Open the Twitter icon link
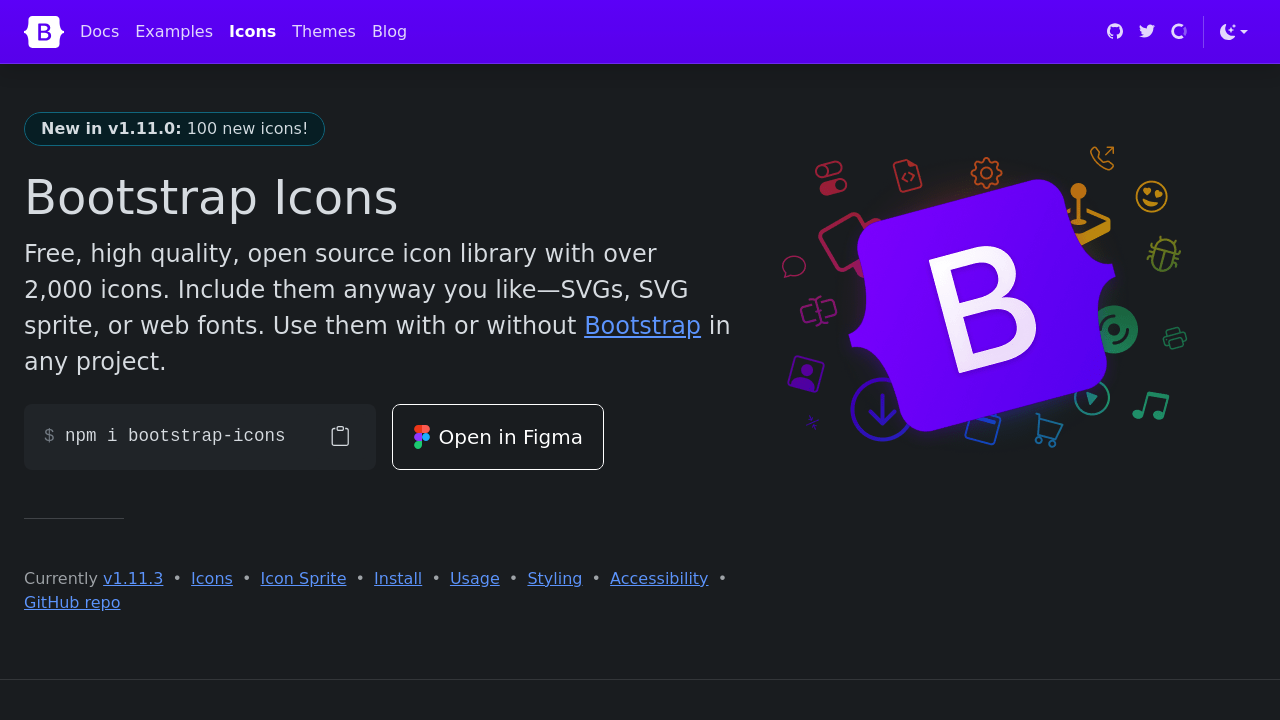This screenshot has height=720, width=1280. click(1147, 32)
